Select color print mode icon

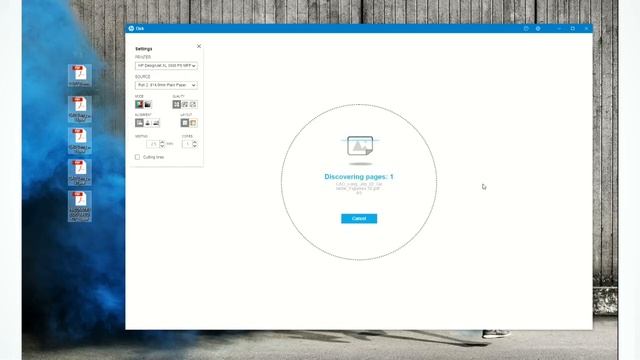pyautogui.click(x=139, y=104)
